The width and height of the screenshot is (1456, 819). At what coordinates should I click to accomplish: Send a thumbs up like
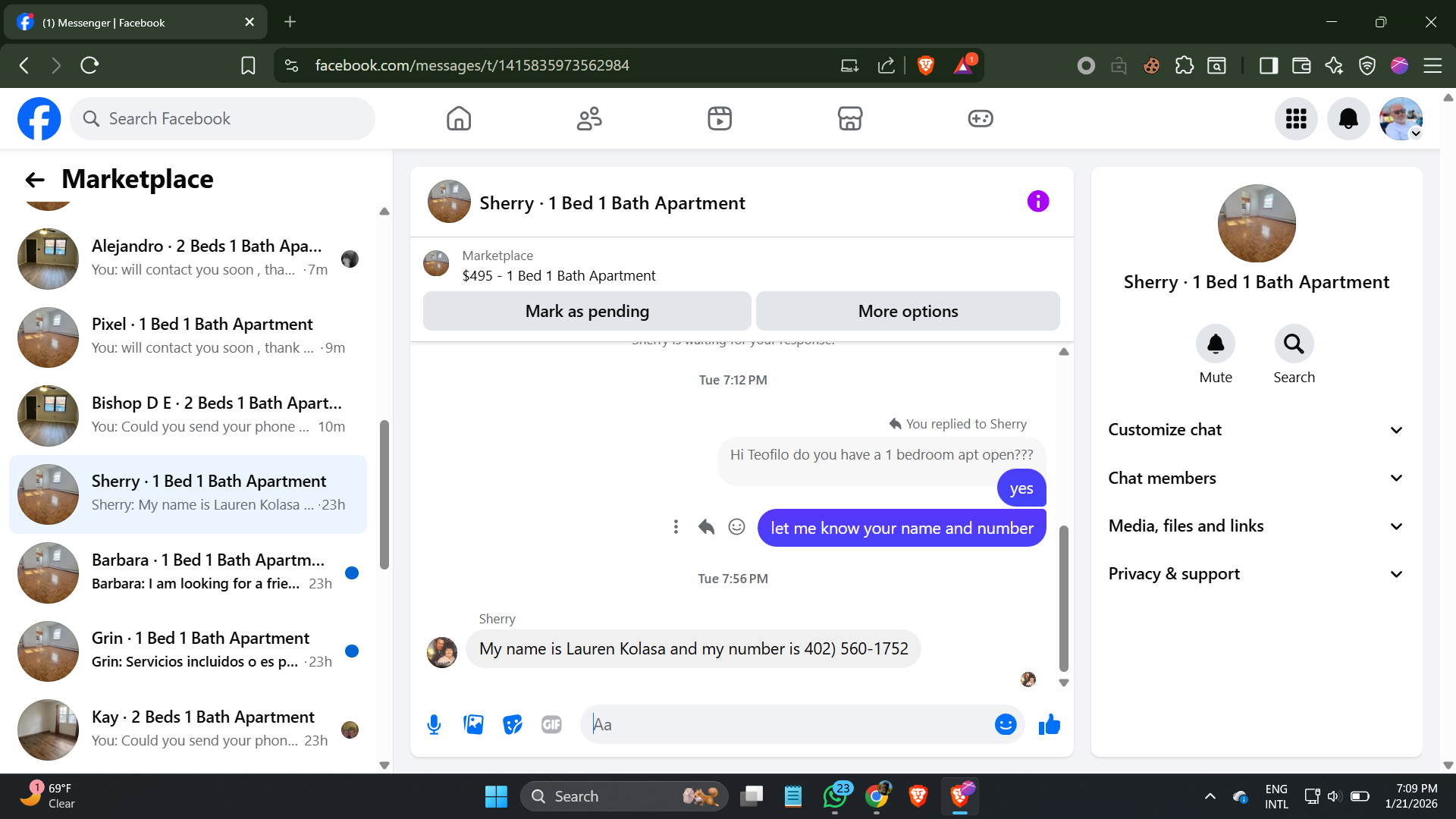(x=1050, y=725)
